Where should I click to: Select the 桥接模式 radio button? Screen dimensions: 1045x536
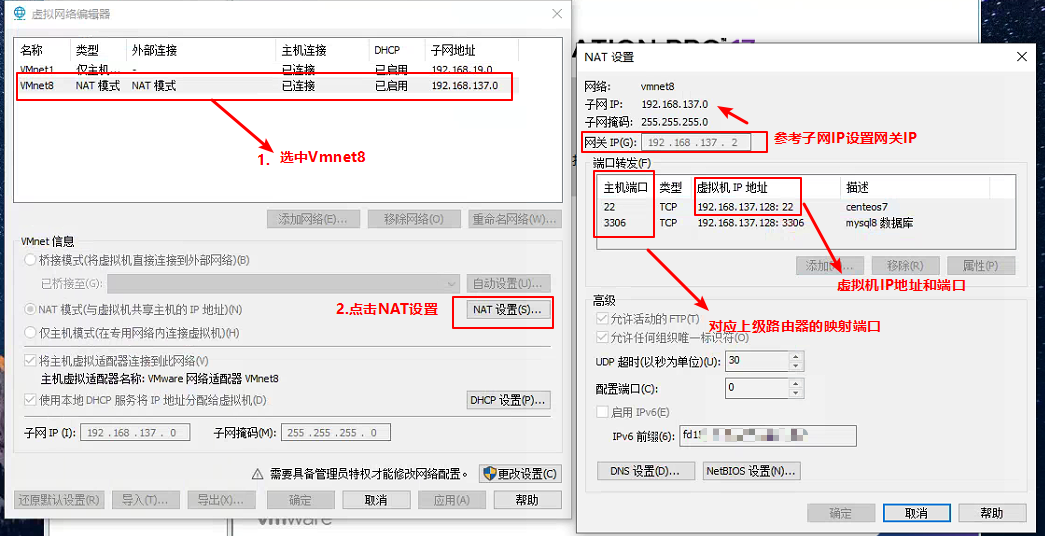30,261
